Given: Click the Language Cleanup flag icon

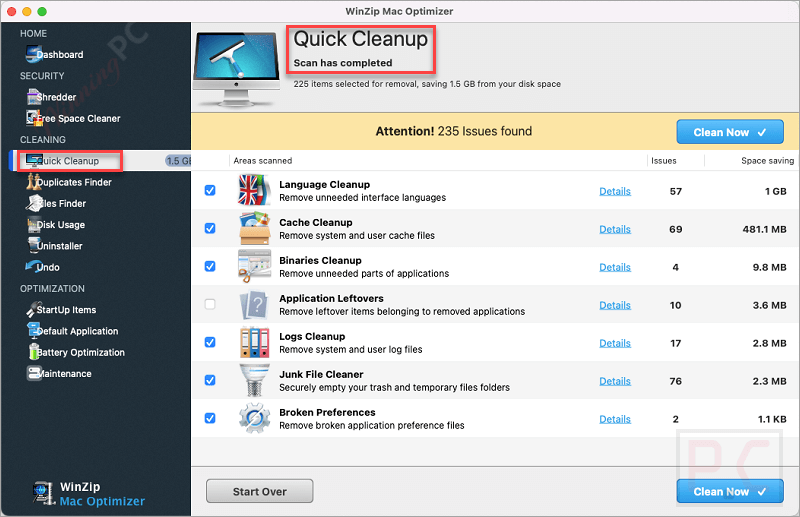Looking at the screenshot, I should (254, 191).
